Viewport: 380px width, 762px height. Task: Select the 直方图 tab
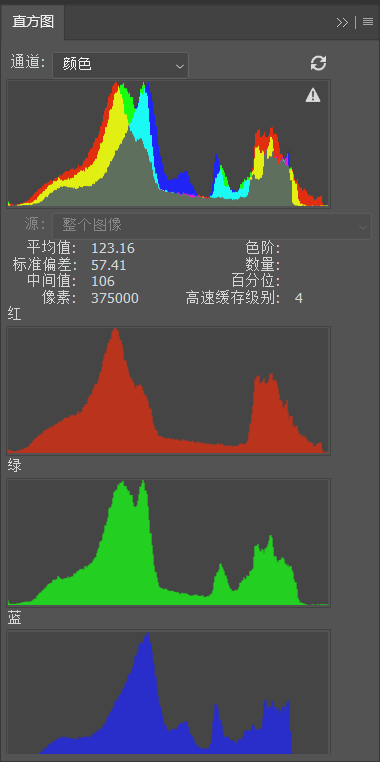[x=33, y=22]
